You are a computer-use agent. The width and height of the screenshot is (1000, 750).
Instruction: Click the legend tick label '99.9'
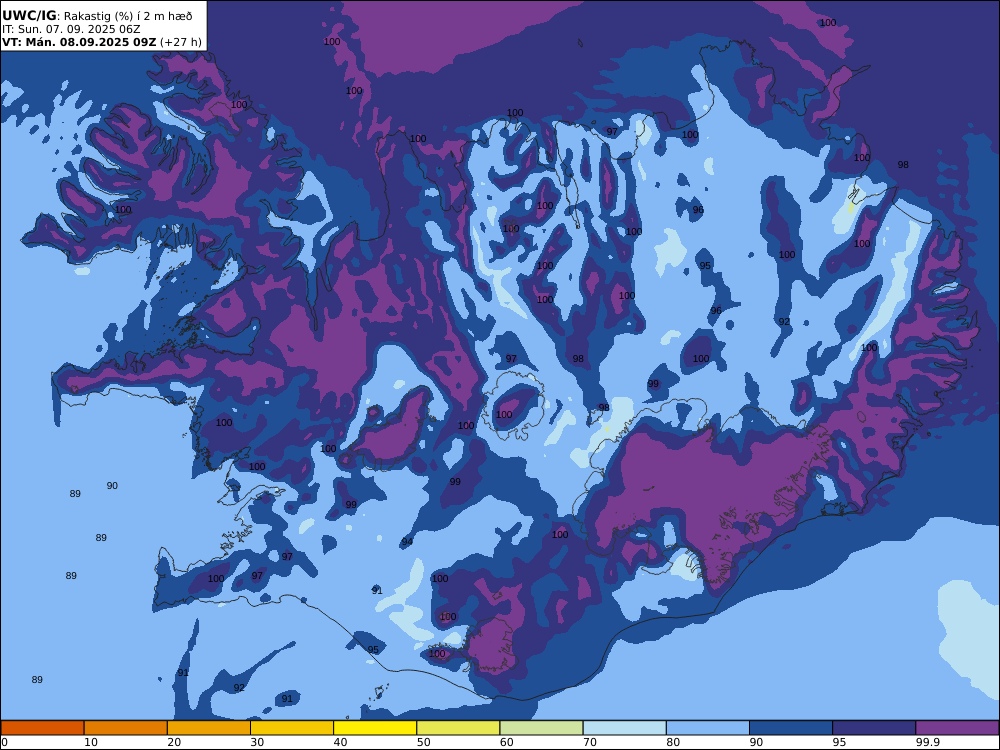(x=927, y=742)
